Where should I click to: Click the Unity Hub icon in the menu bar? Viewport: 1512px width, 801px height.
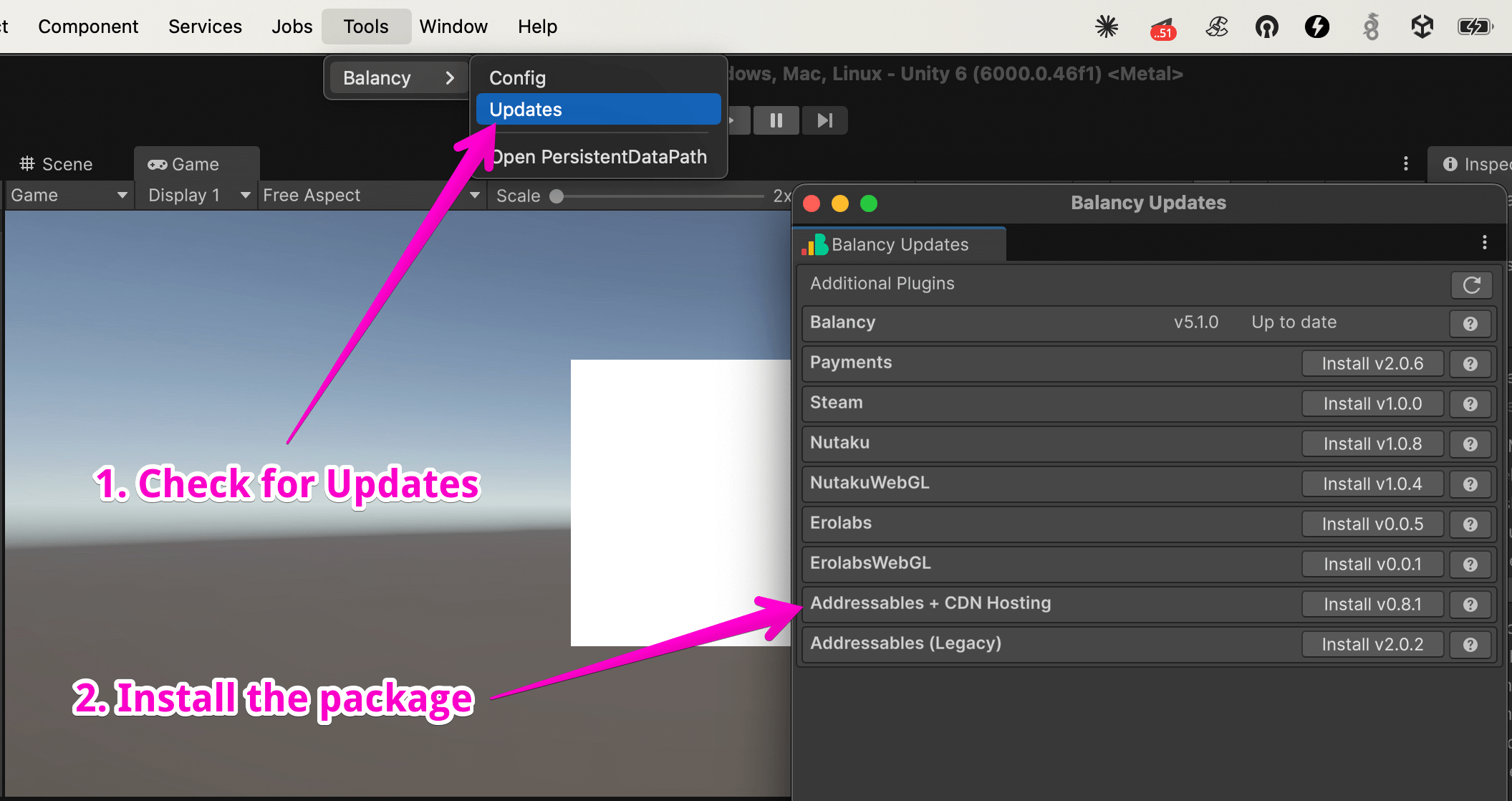coord(1422,27)
